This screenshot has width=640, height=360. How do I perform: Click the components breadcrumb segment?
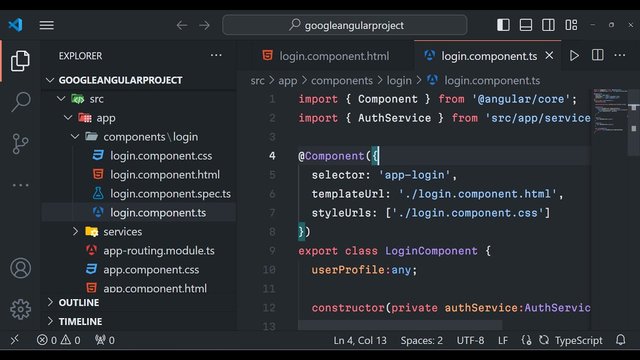(342, 81)
